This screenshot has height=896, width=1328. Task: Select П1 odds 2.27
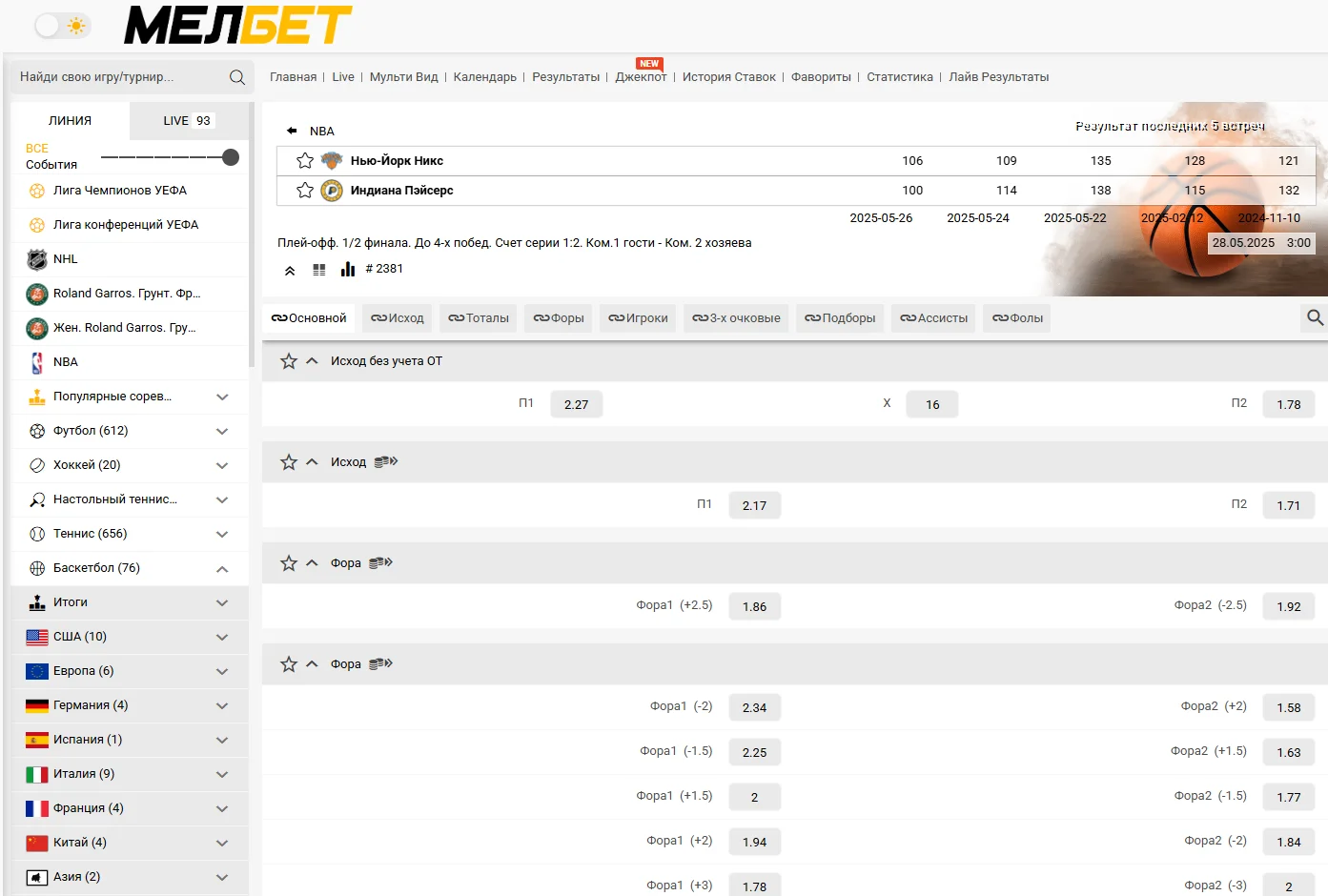pos(576,404)
